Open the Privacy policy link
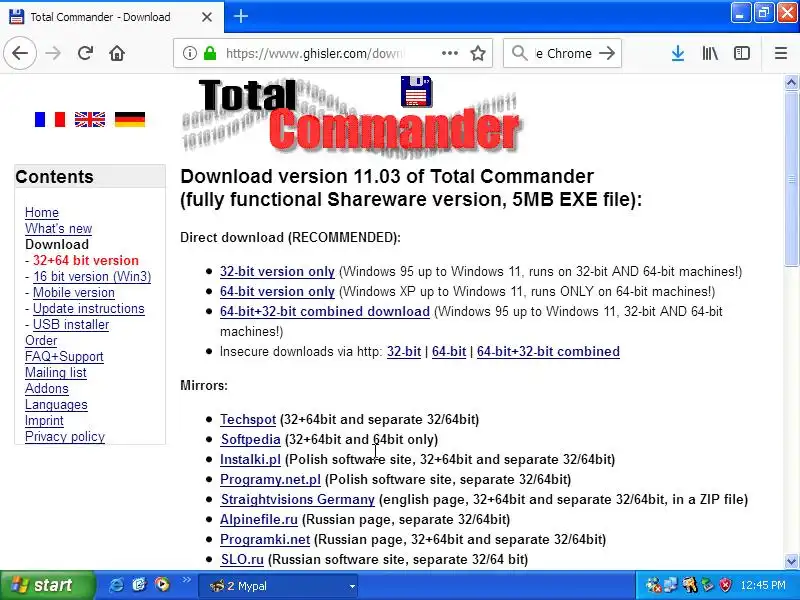The image size is (800, 600). click(x=65, y=436)
